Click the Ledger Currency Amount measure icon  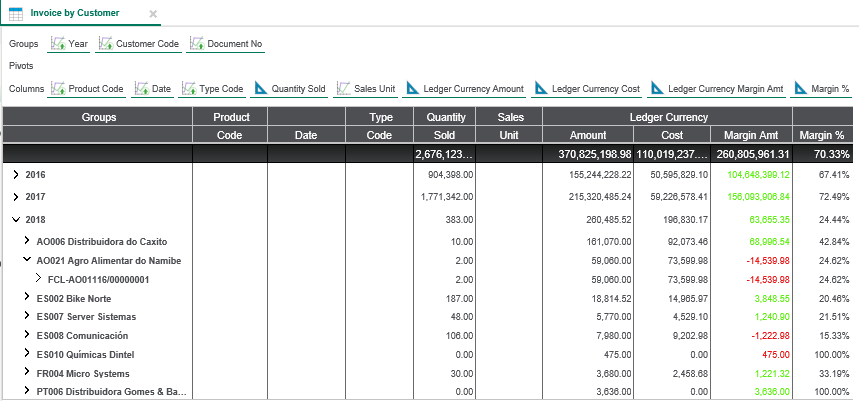(x=412, y=89)
